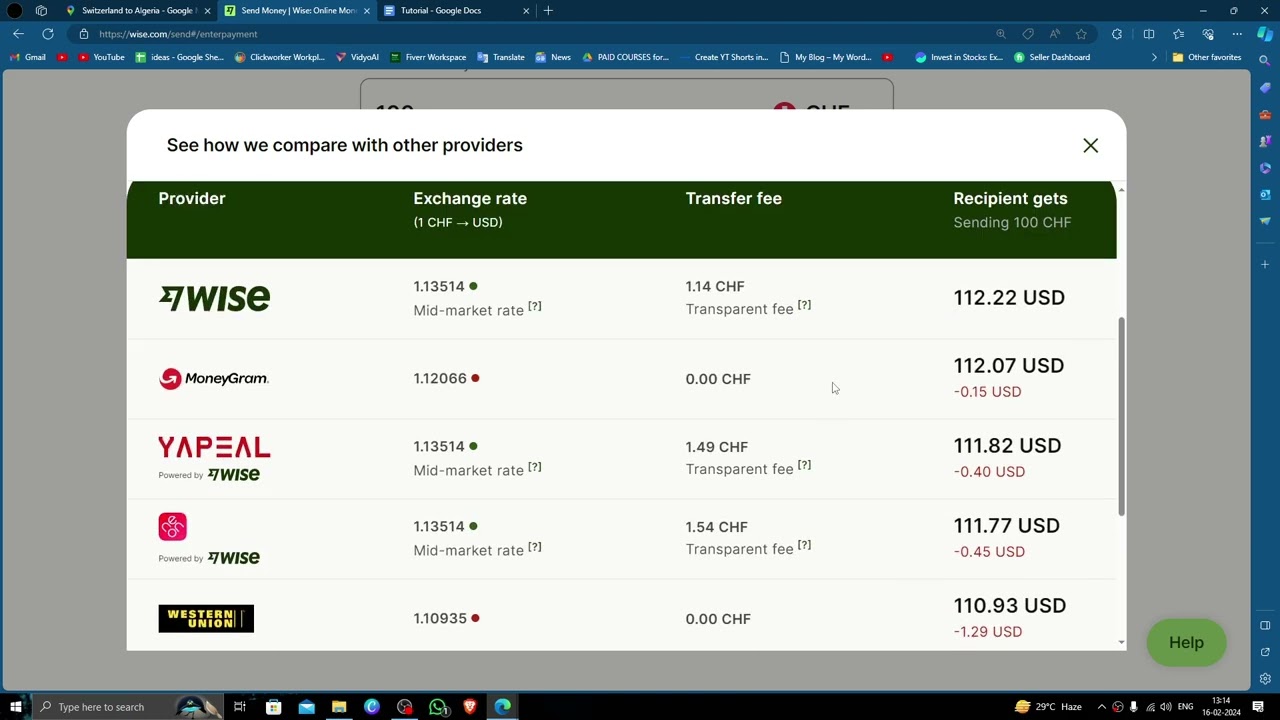Click the MoneyGram logo

(x=213, y=378)
